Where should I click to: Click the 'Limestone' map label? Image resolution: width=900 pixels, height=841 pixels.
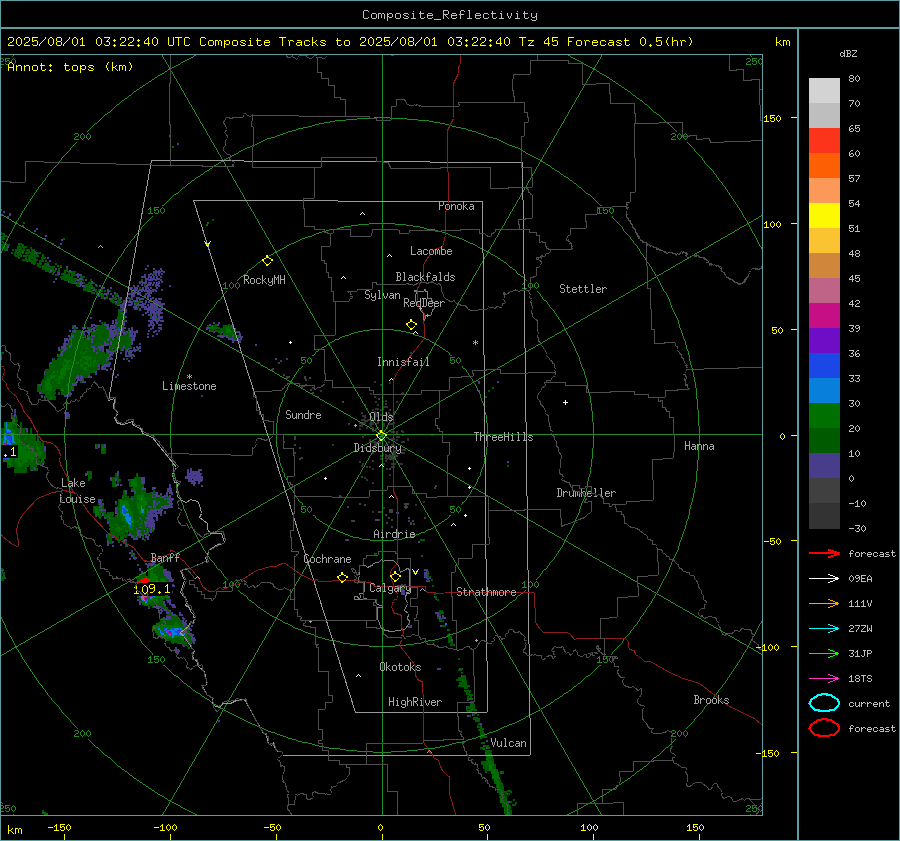[189, 386]
